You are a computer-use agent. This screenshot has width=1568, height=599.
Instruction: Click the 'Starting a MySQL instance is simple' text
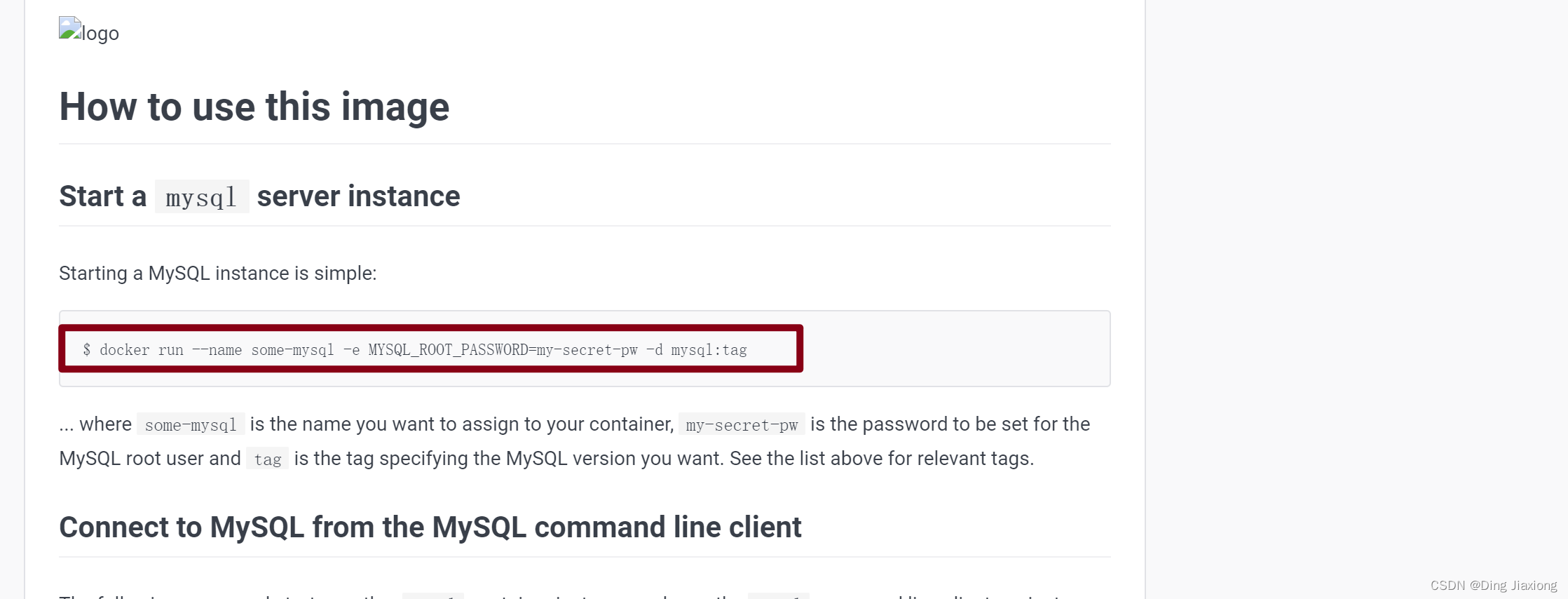tap(217, 273)
